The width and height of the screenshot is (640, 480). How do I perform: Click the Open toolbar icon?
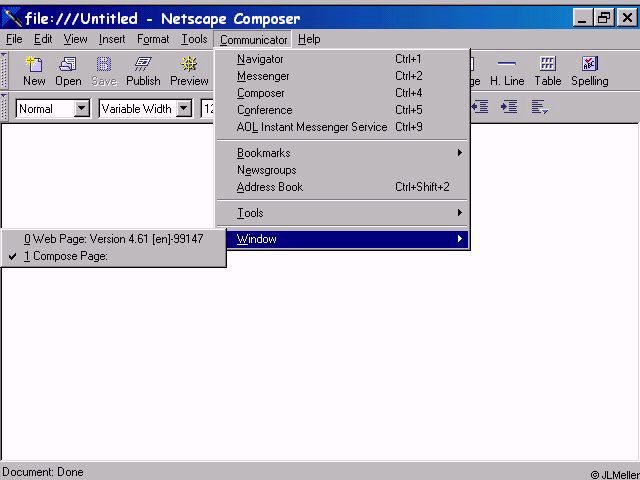[68, 71]
